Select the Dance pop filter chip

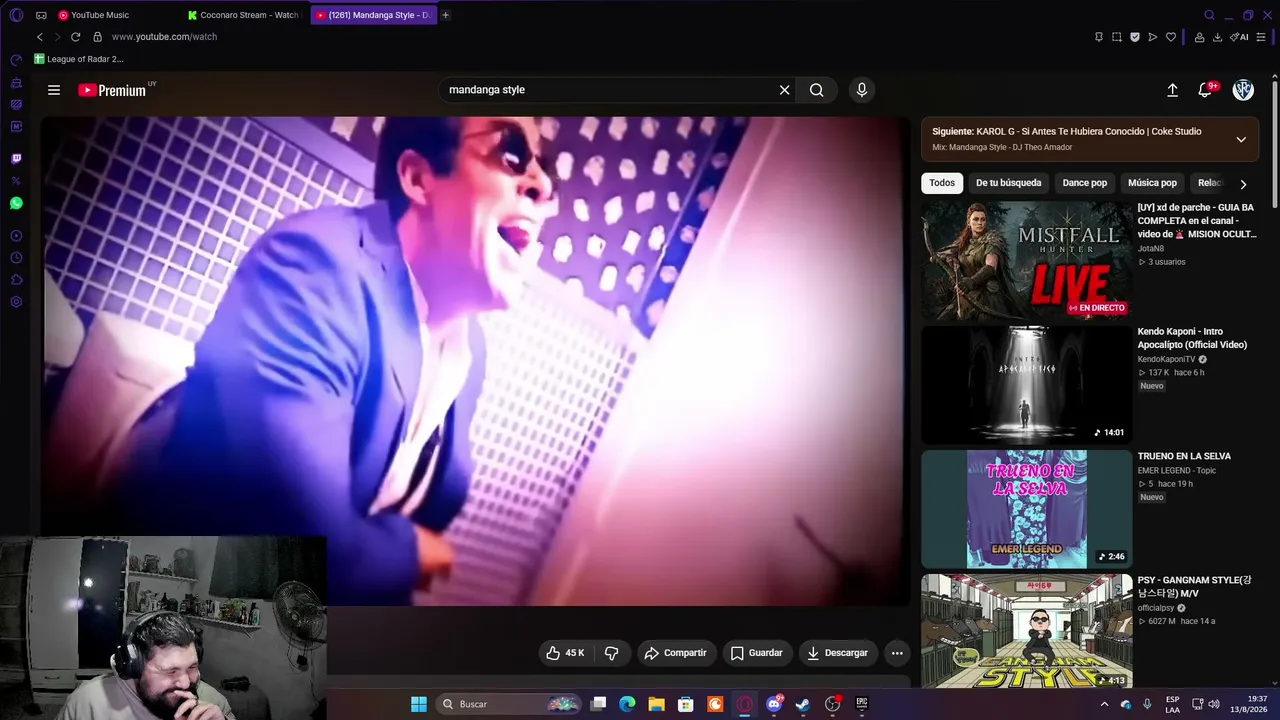tap(1085, 183)
